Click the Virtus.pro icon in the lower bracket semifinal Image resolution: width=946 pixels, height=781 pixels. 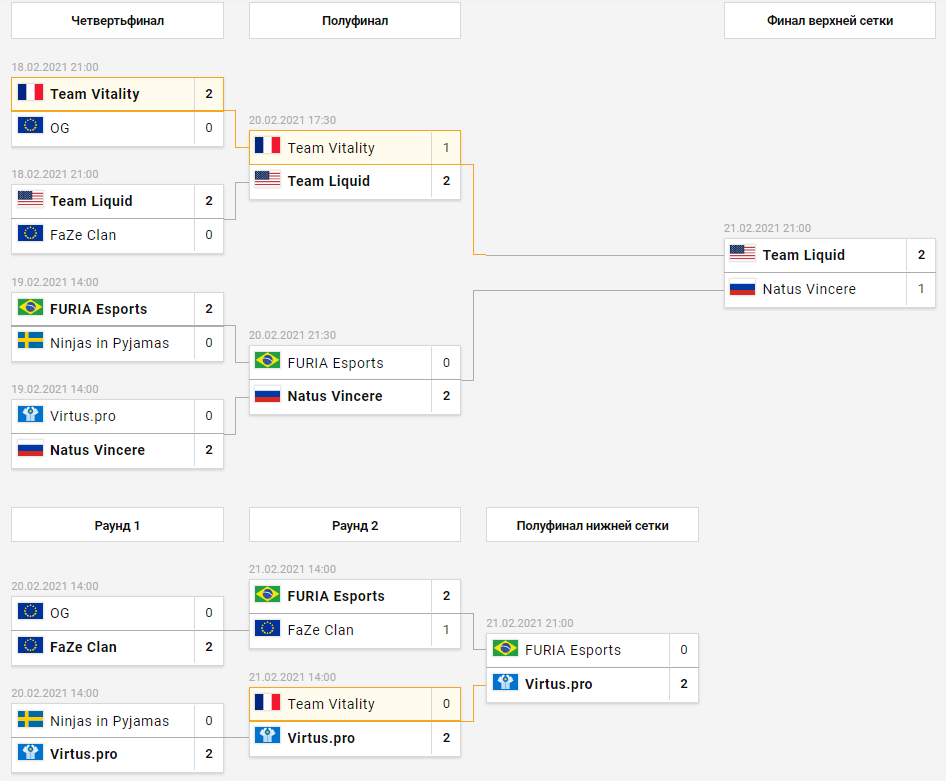505,682
